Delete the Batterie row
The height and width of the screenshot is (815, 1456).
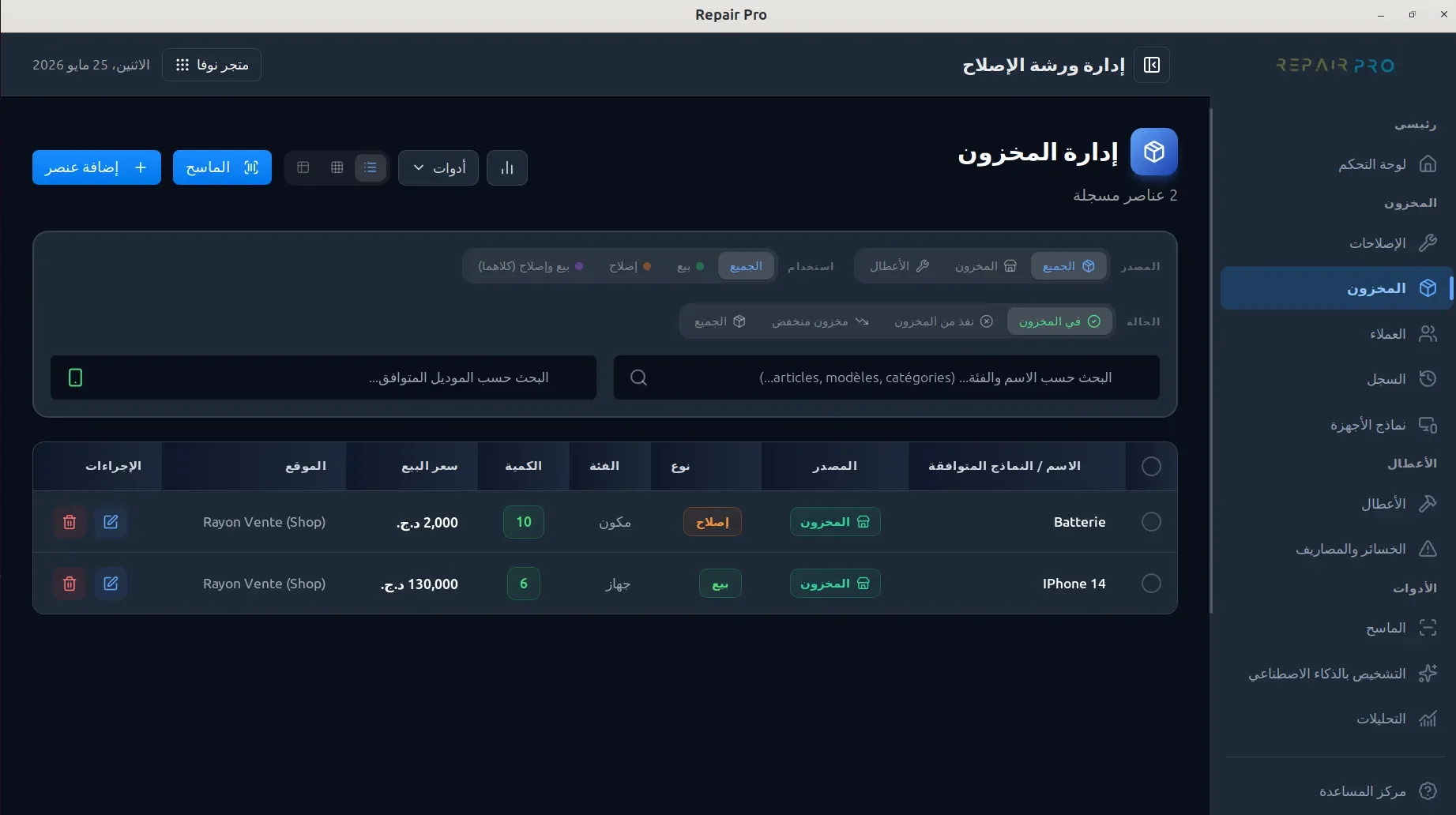(70, 522)
